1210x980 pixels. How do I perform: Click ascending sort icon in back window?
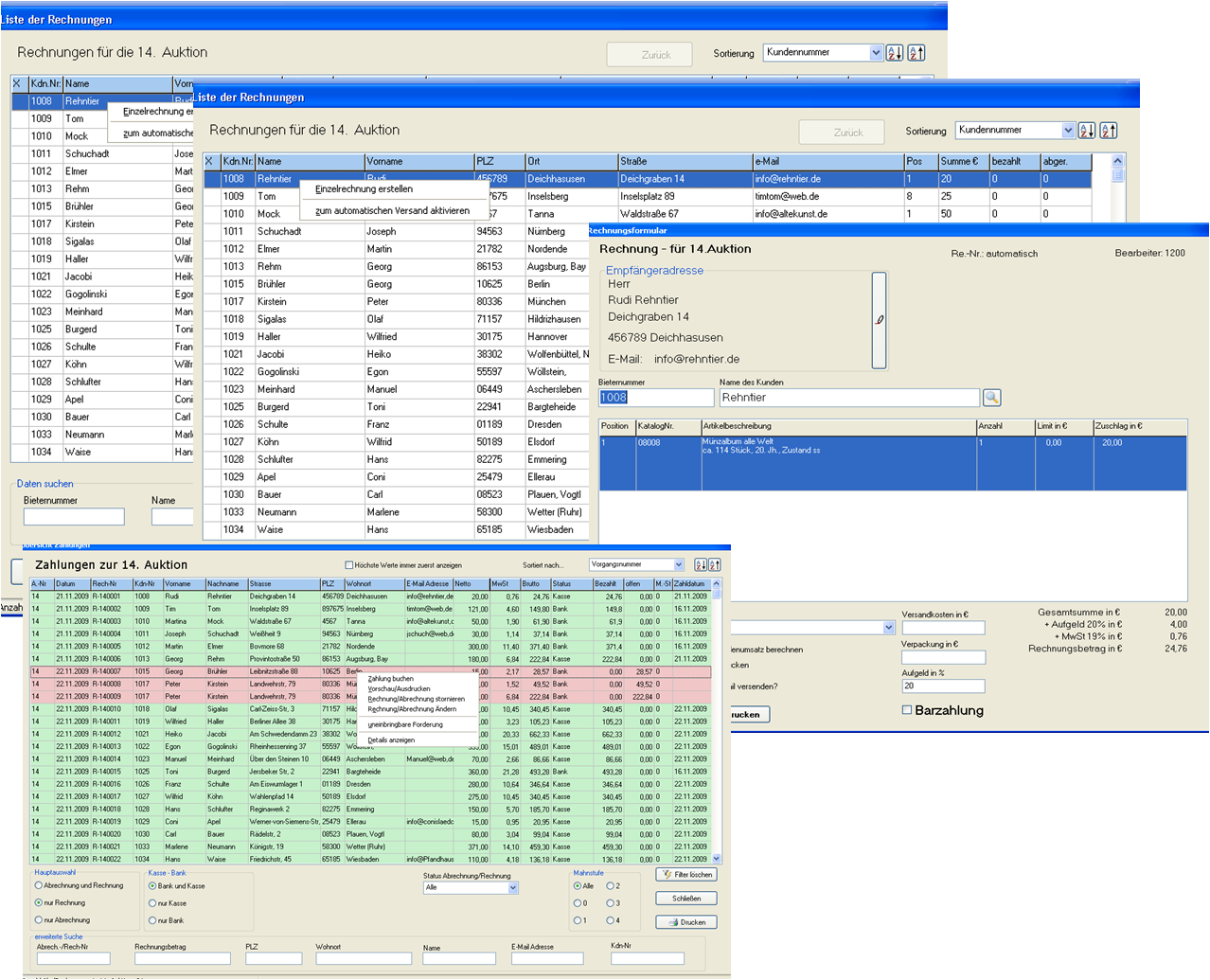(895, 53)
